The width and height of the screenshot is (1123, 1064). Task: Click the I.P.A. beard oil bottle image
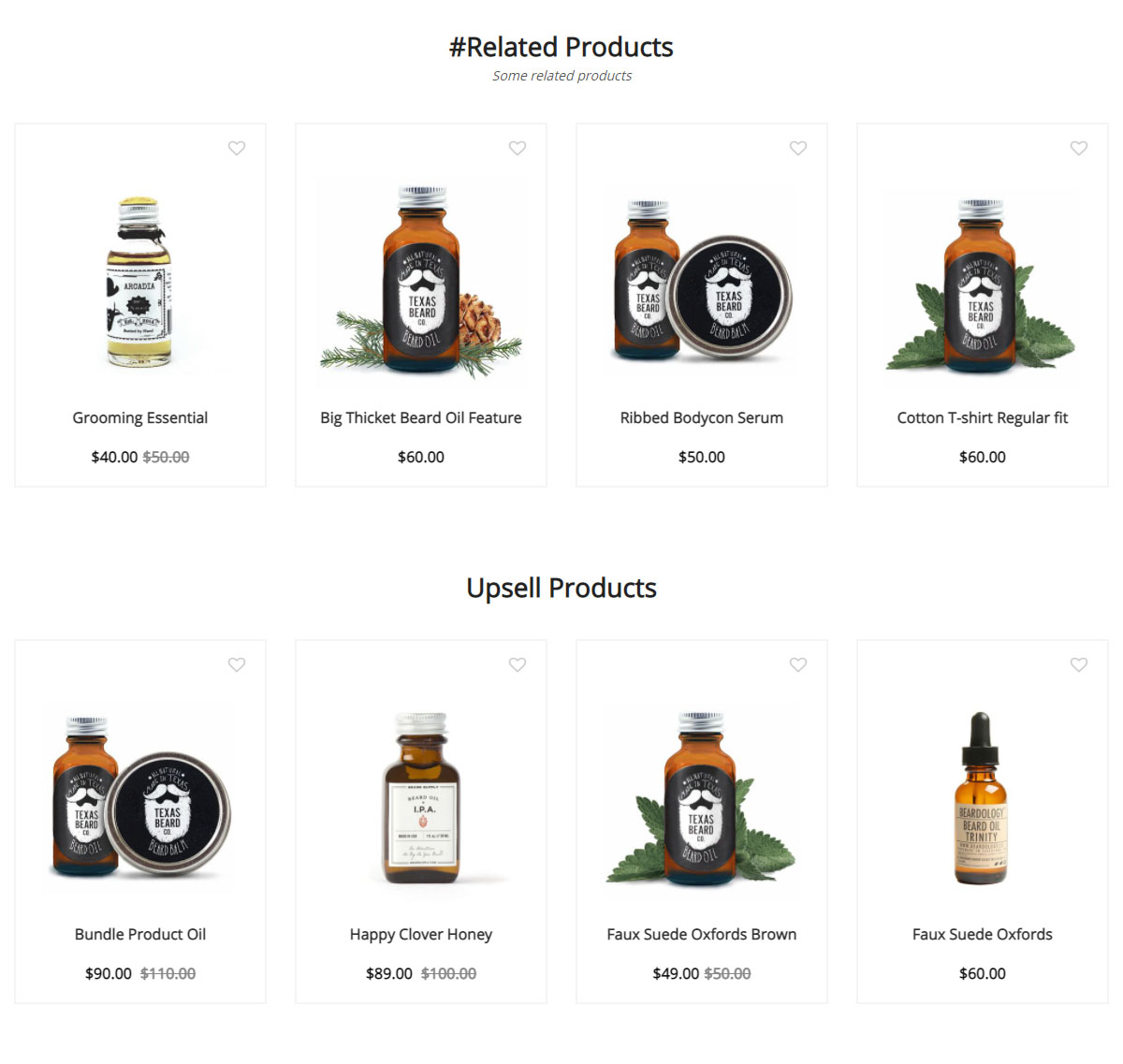(x=421, y=798)
